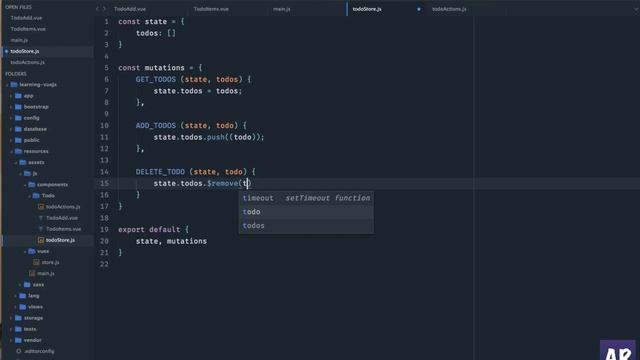
Task: Expand the bootstrap folder arrow
Action: tap(11, 107)
